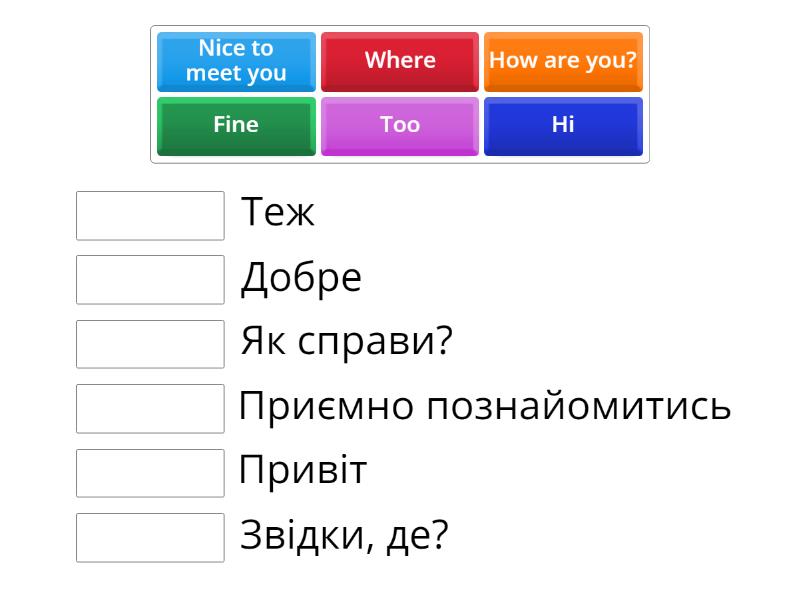Select the "Nice to meet you" tile
The image size is (800, 600).
tap(236, 61)
